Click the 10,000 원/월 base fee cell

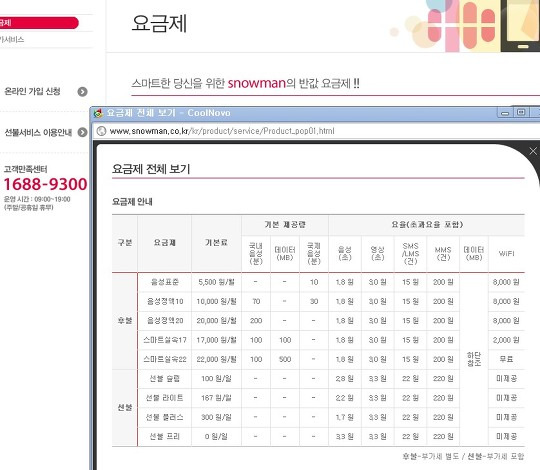coord(216,301)
